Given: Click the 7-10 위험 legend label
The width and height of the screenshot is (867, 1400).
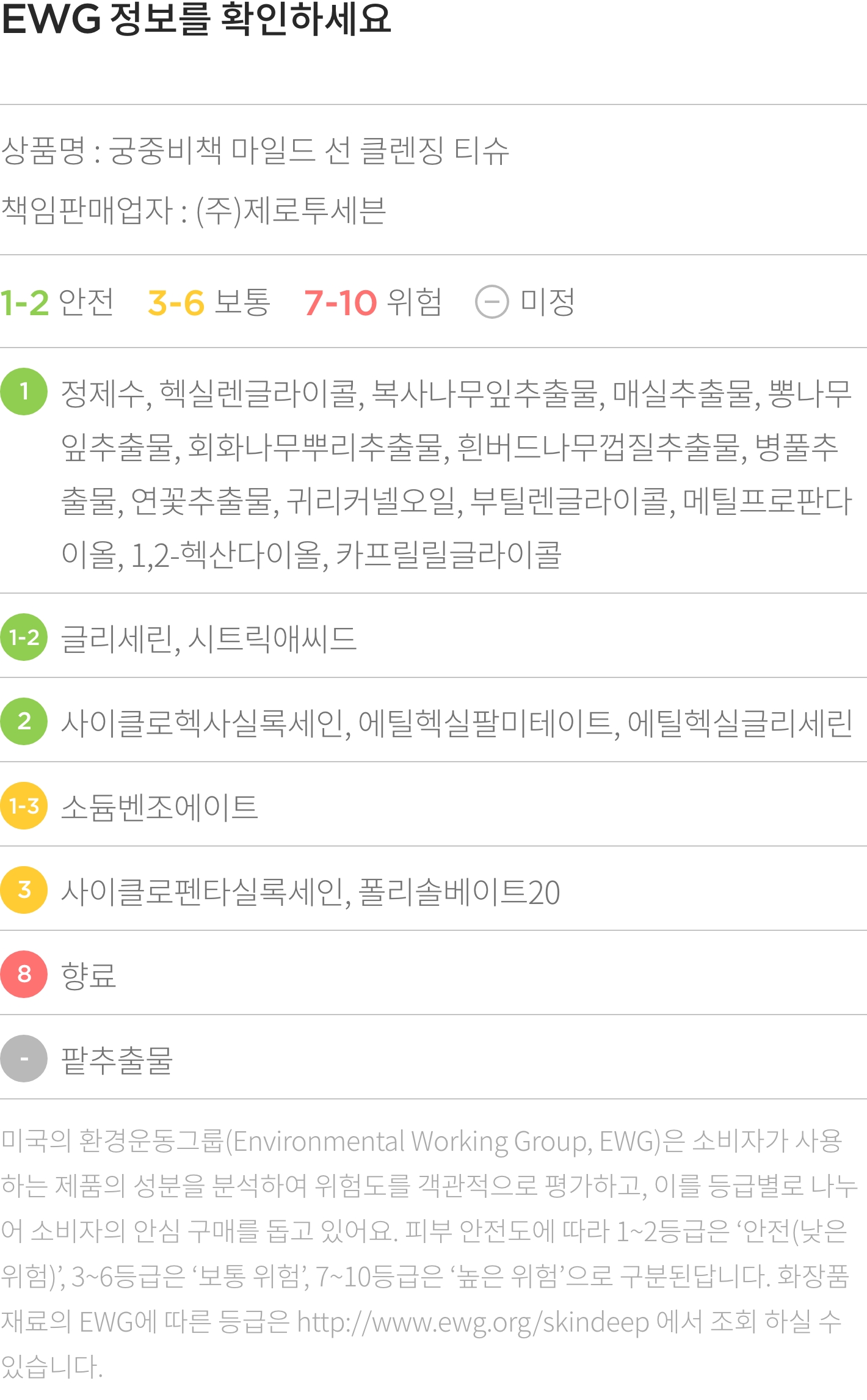Looking at the screenshot, I should coord(372,302).
